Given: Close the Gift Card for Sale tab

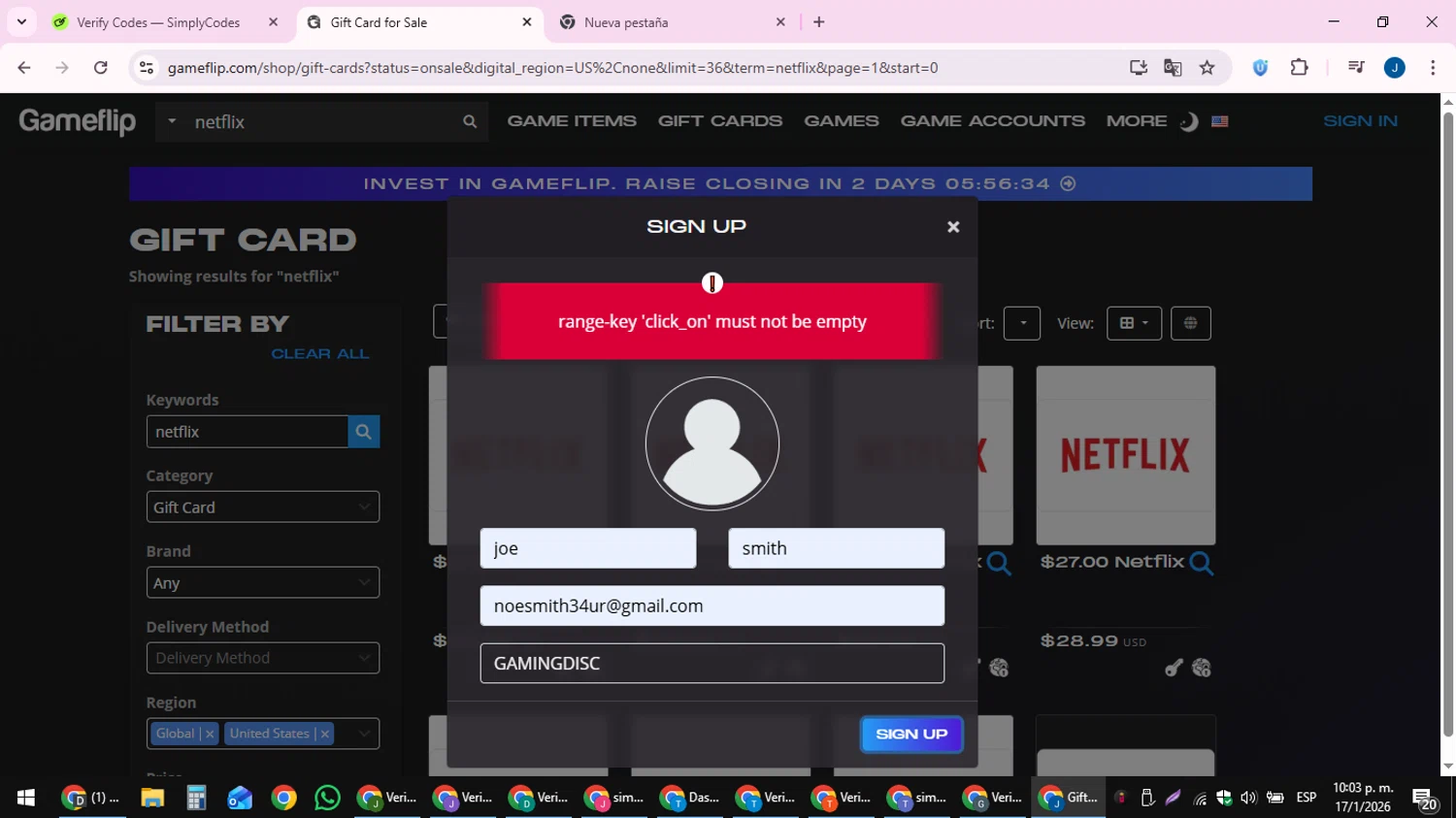Looking at the screenshot, I should 527,21.
